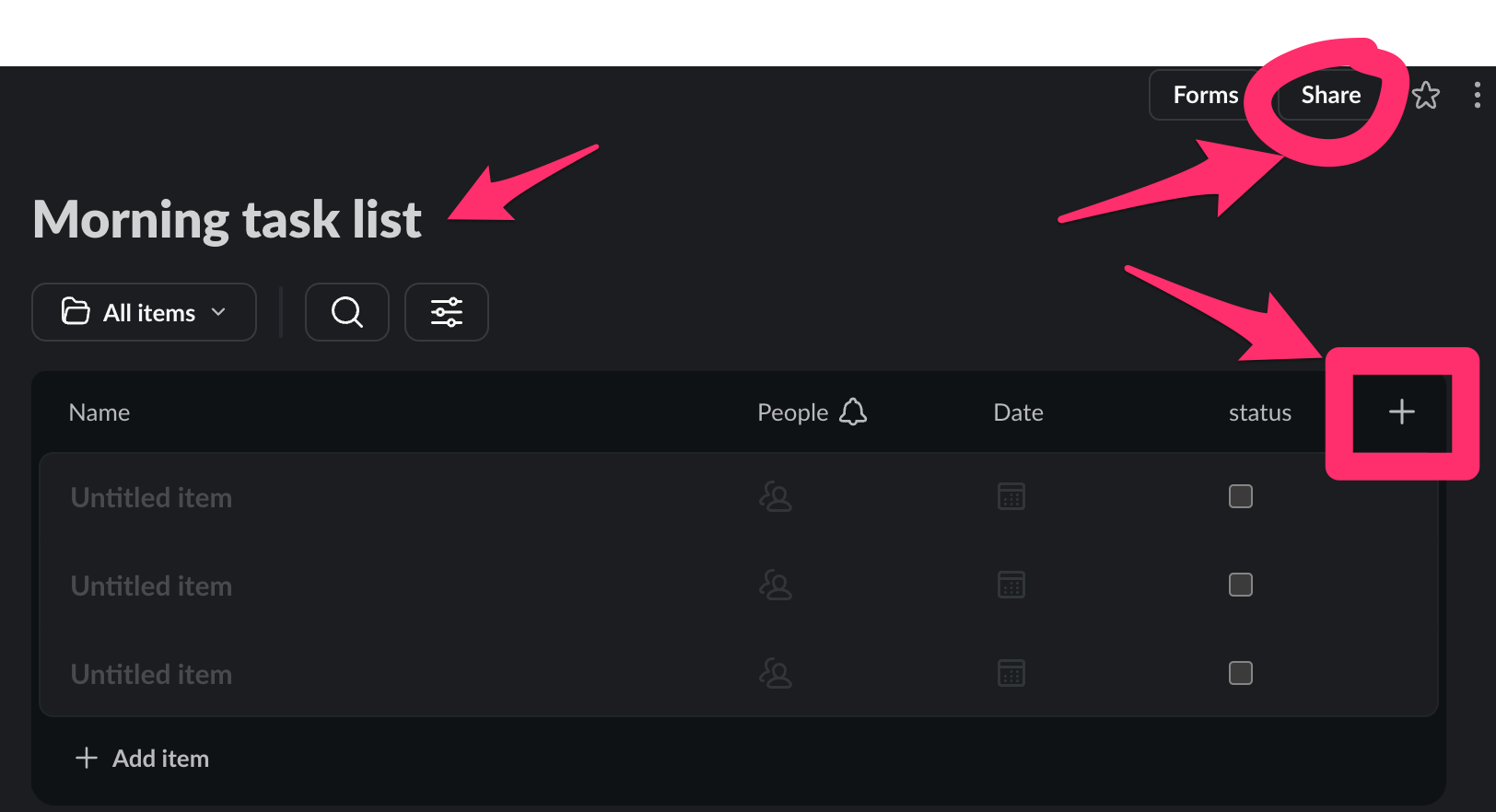Favorite the list with the star icon
The image size is (1496, 812).
(x=1426, y=95)
